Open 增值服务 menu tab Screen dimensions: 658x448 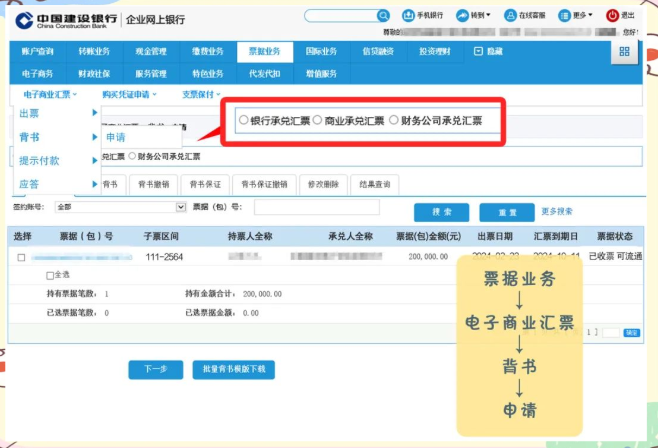coord(321,74)
